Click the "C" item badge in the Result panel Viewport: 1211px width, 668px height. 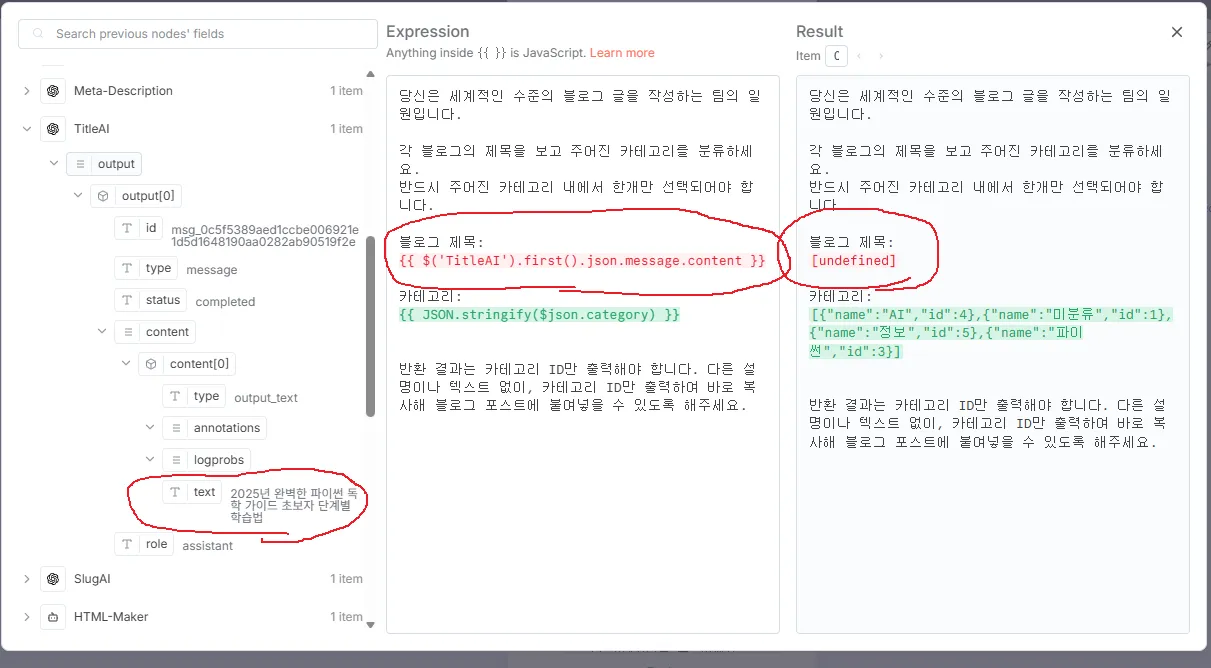pyautogui.click(x=837, y=56)
